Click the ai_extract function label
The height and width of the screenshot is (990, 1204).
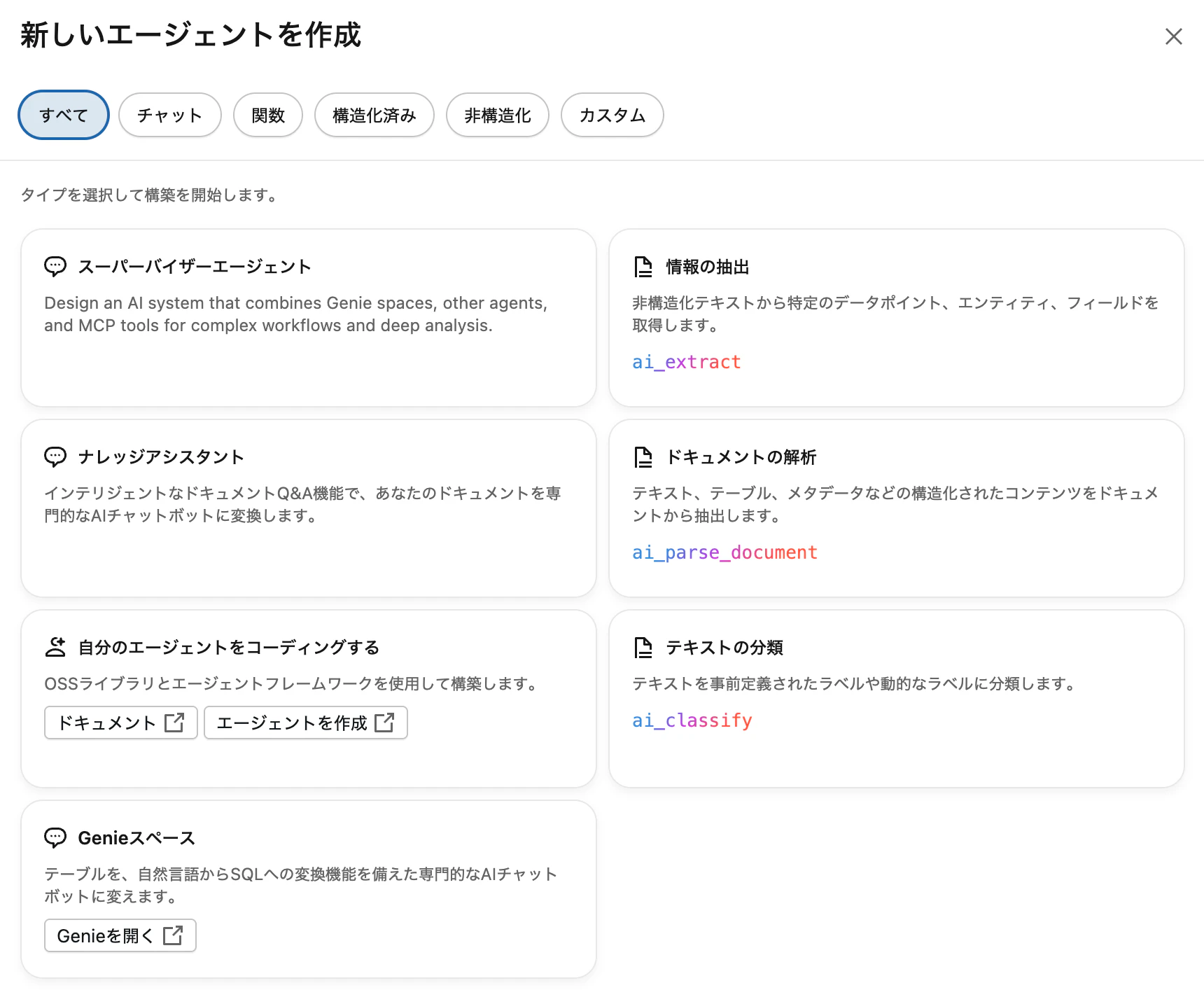pos(687,362)
